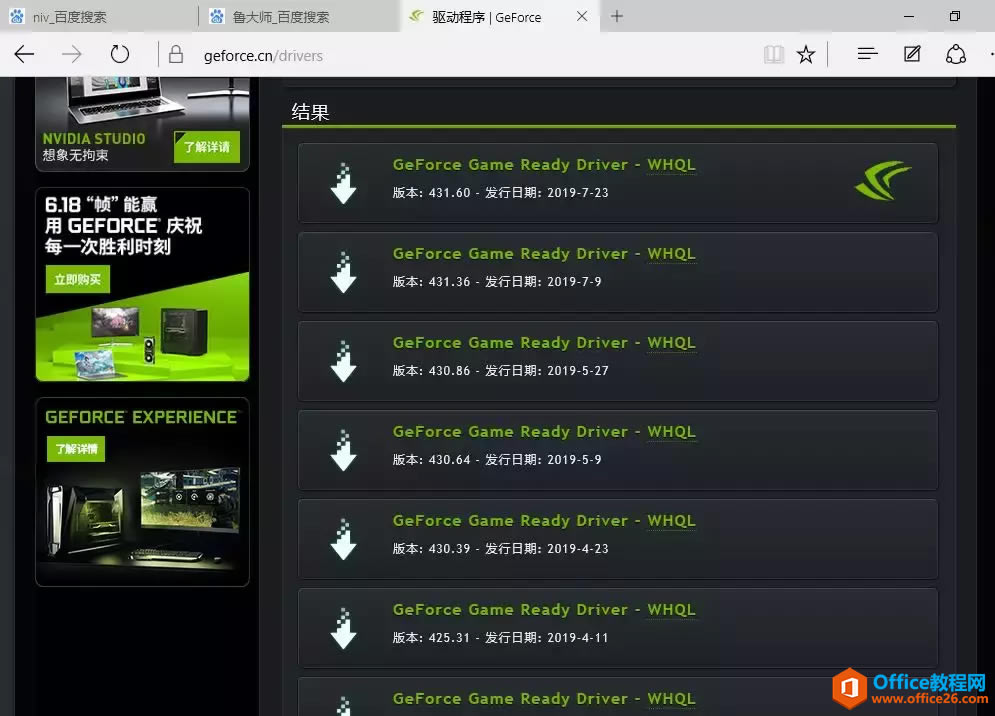
Task: Switch to niv_百度搜索 tab
Action: coord(99,17)
